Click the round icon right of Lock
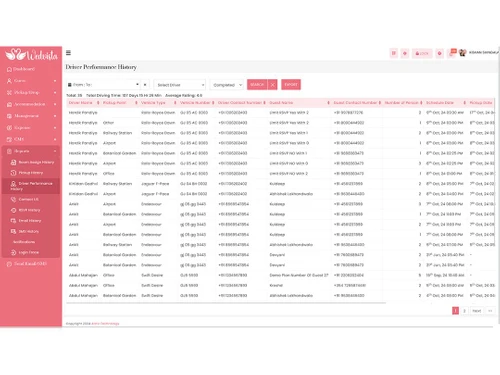 439,53
